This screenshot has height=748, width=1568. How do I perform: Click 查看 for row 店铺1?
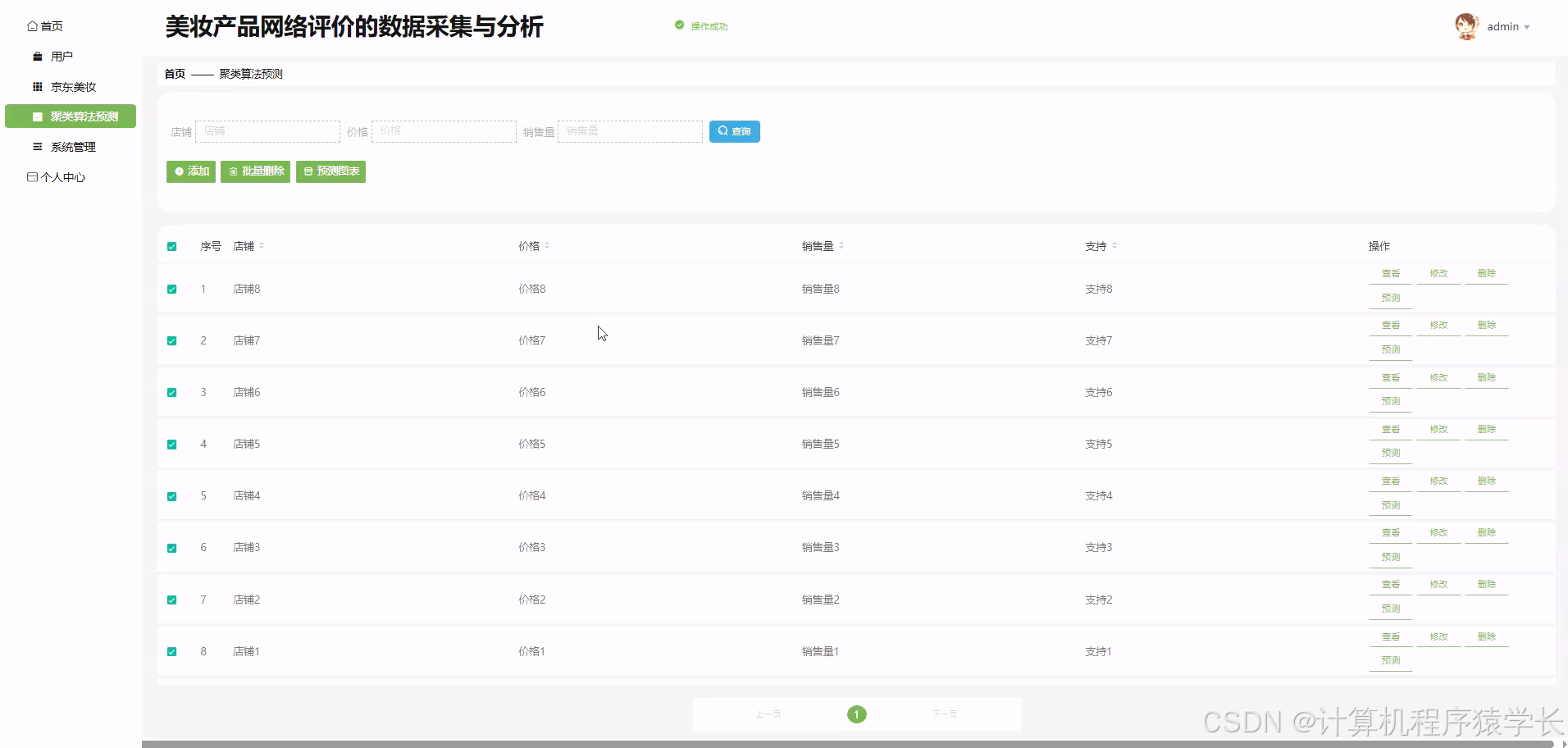click(x=1391, y=637)
